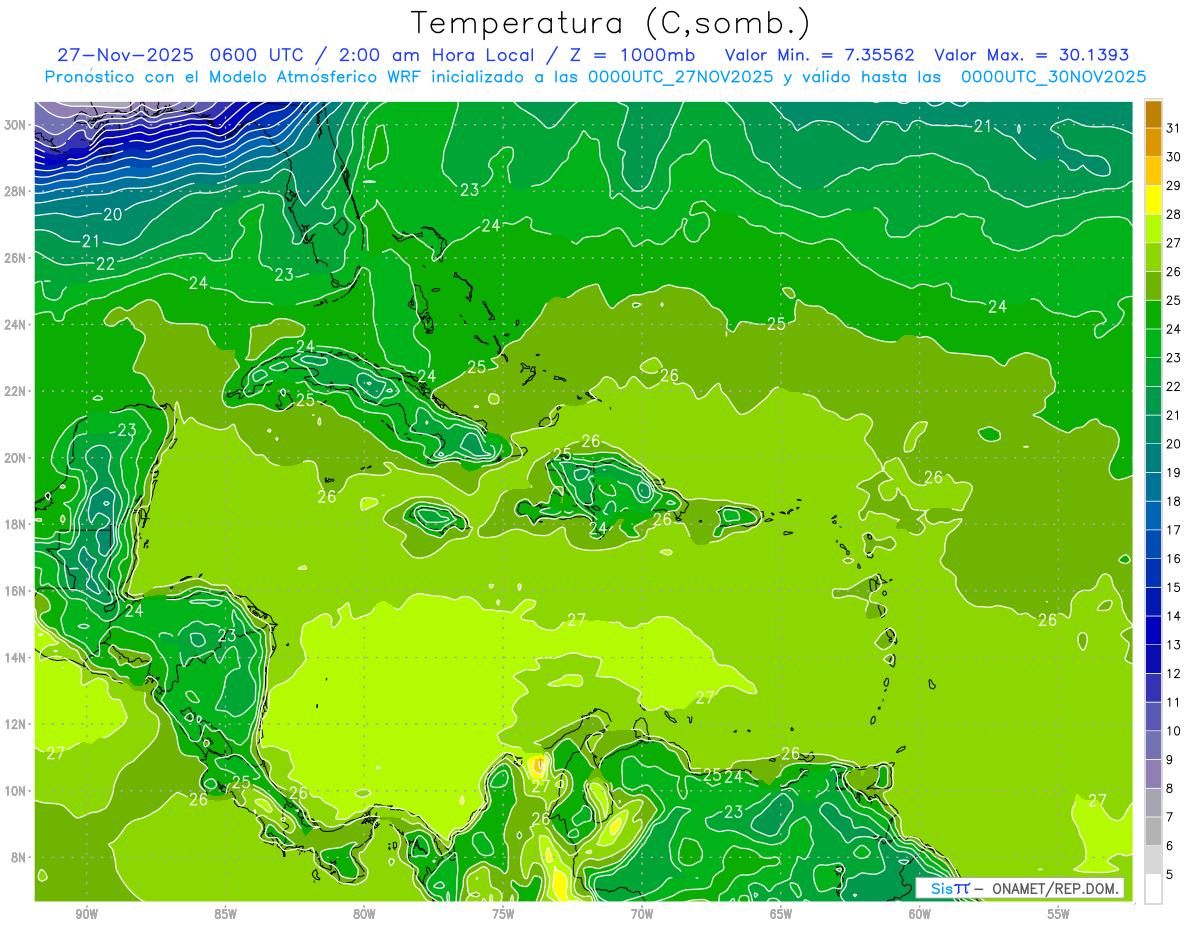Viewport: 1200px width, 927px height.
Task: Click the color bar label 13
Action: coord(1173,645)
